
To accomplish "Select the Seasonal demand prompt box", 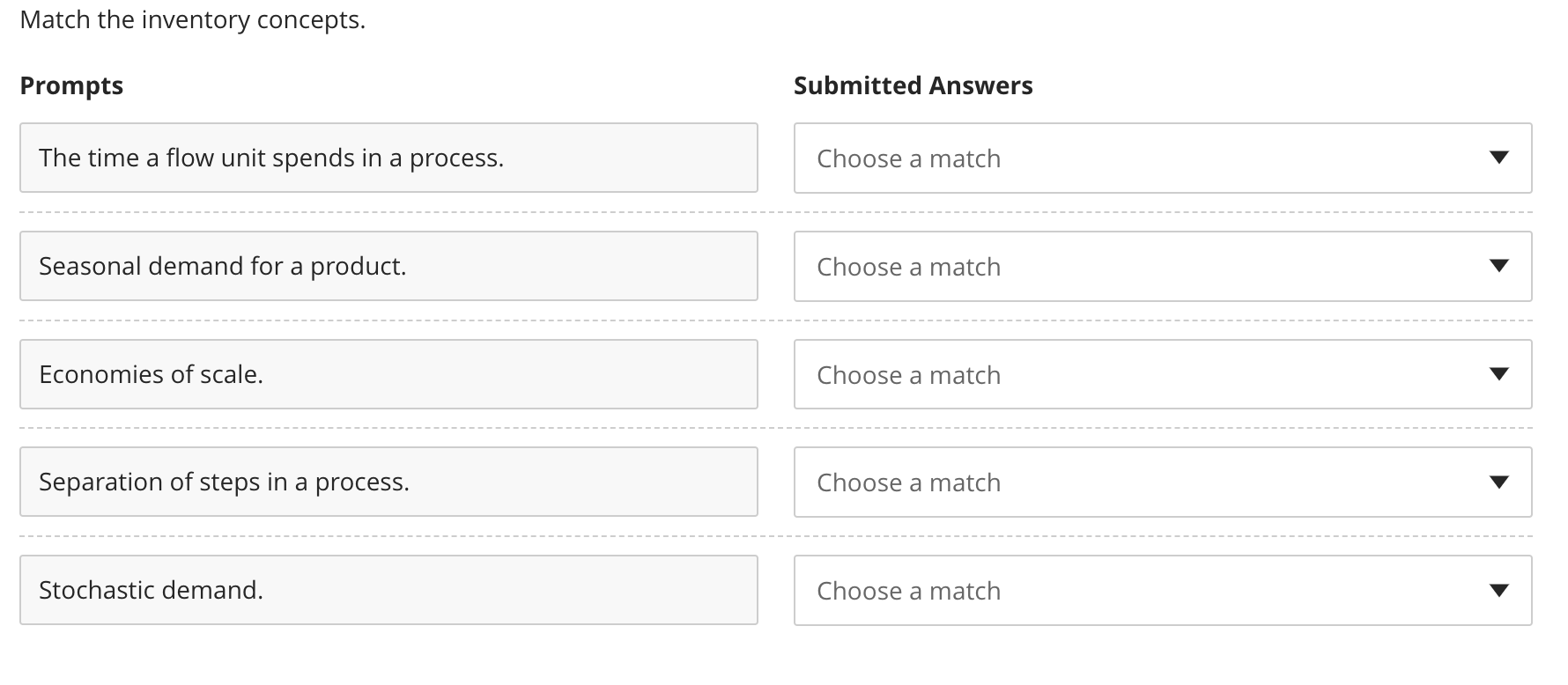I will tap(388, 266).
